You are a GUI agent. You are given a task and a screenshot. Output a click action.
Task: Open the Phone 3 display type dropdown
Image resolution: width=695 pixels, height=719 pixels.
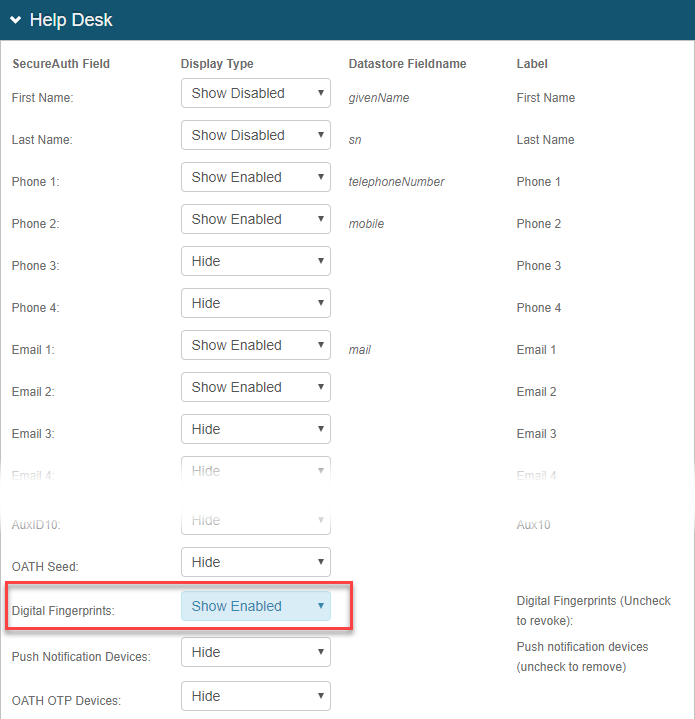tap(255, 262)
